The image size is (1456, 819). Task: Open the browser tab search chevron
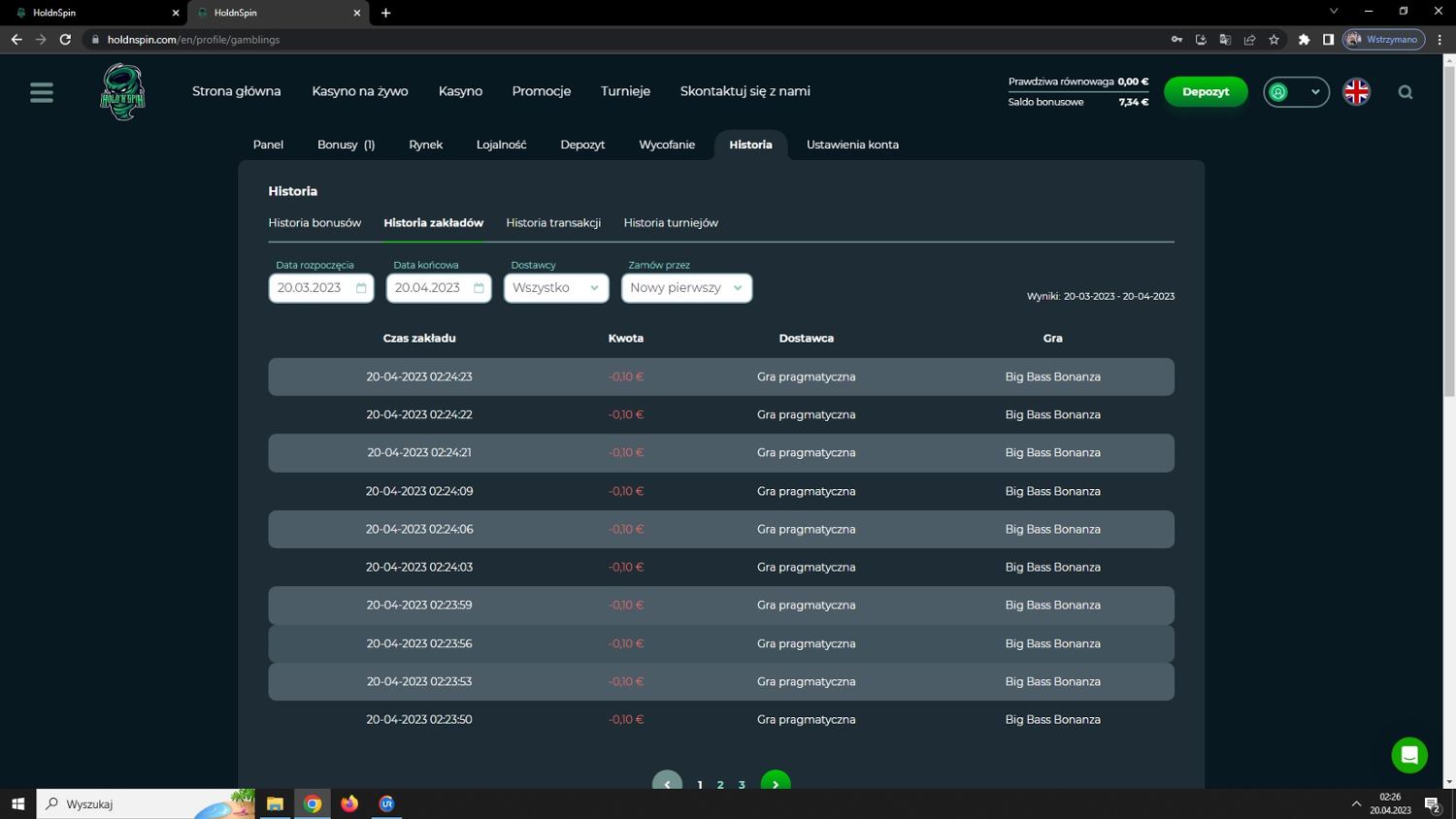[1333, 12]
